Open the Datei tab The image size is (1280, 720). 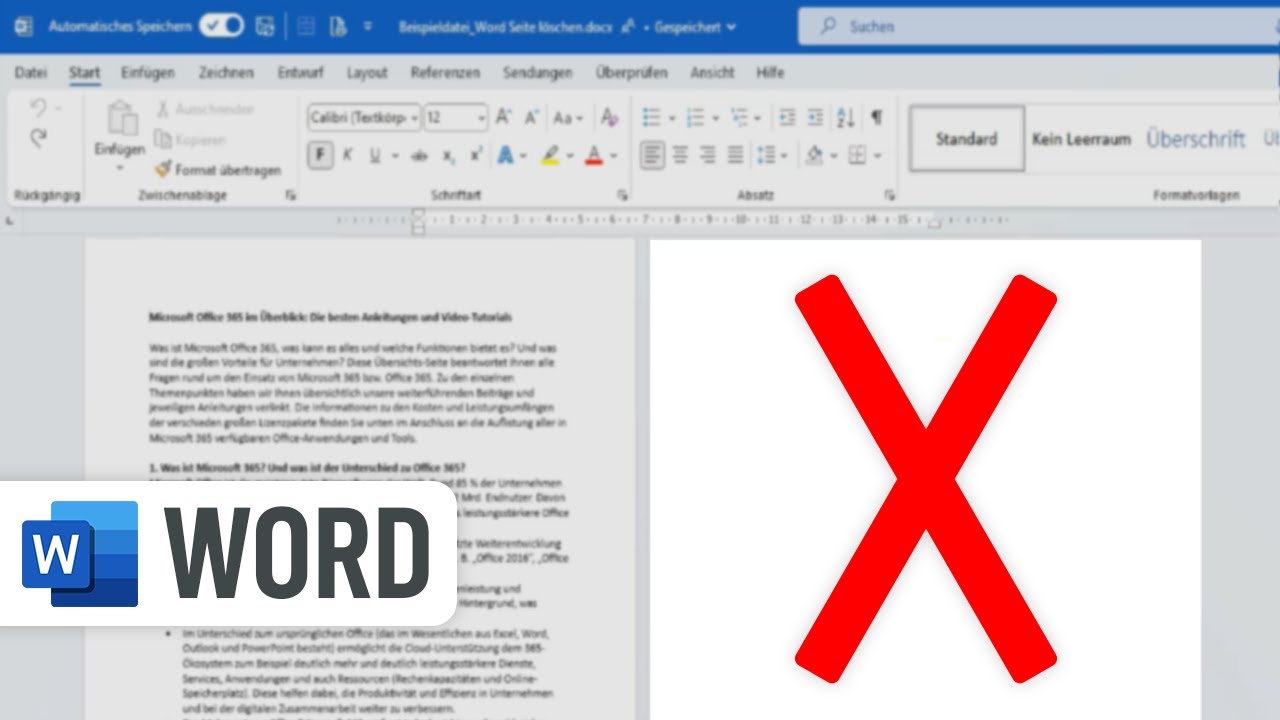(31, 72)
